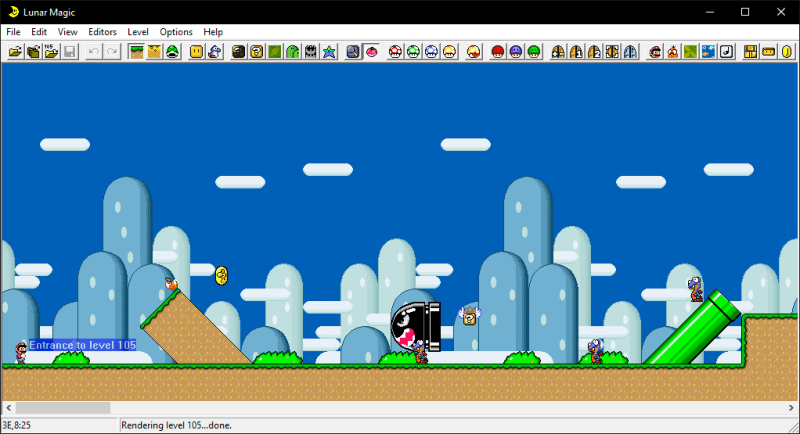The height and width of the screenshot is (434, 800).
Task: Open the File menu
Action: (x=13, y=32)
